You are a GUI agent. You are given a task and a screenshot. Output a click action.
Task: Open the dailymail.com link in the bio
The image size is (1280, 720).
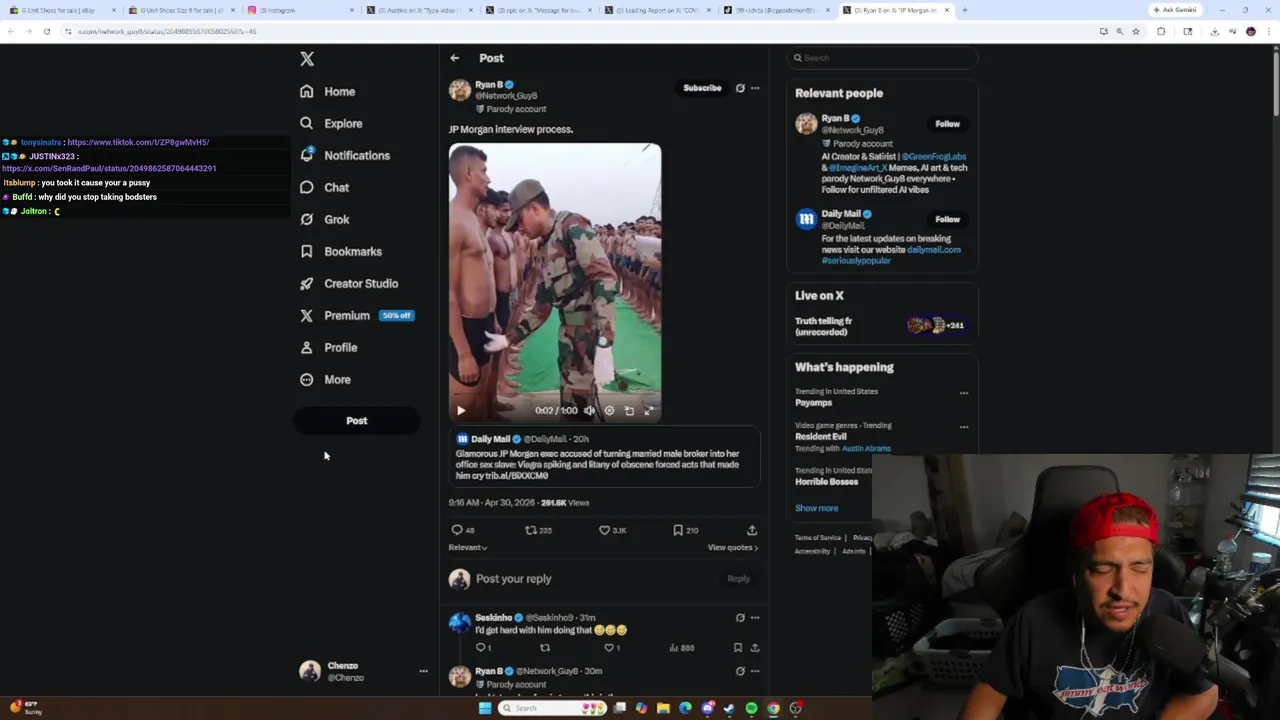pos(934,250)
